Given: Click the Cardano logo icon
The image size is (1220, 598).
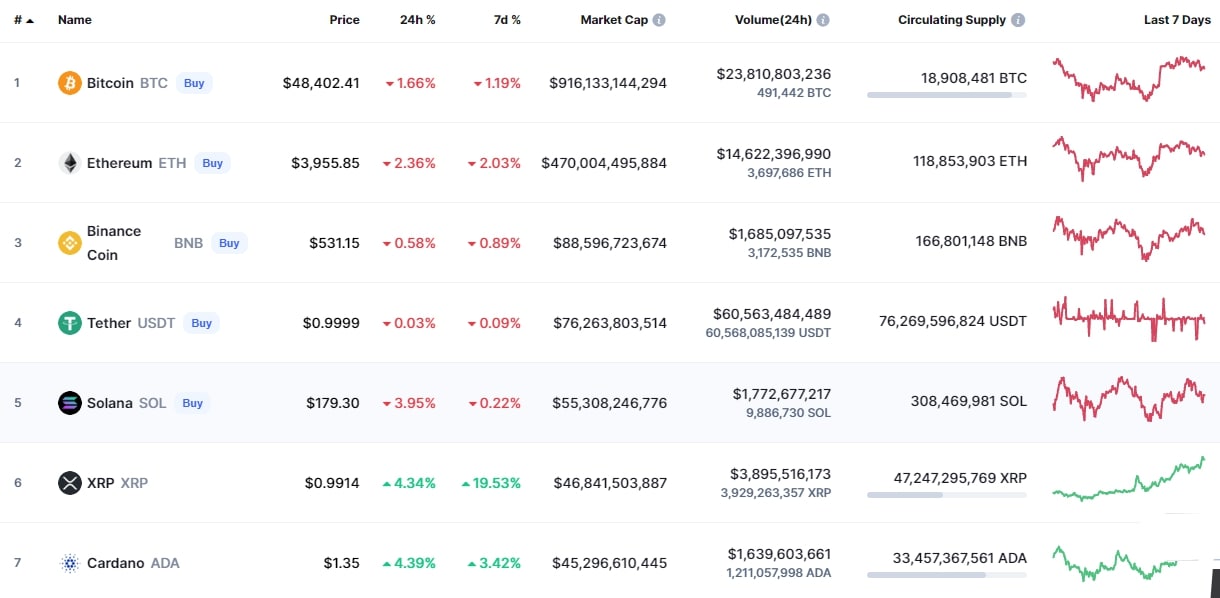Looking at the screenshot, I should [x=70, y=563].
